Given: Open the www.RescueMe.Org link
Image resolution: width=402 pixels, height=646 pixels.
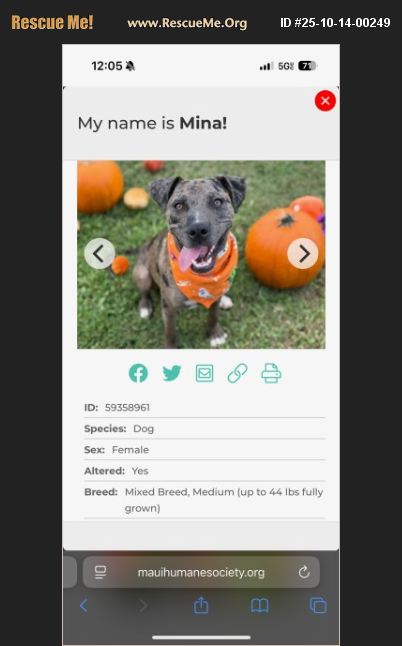Looking at the screenshot, I should click(x=187, y=23).
